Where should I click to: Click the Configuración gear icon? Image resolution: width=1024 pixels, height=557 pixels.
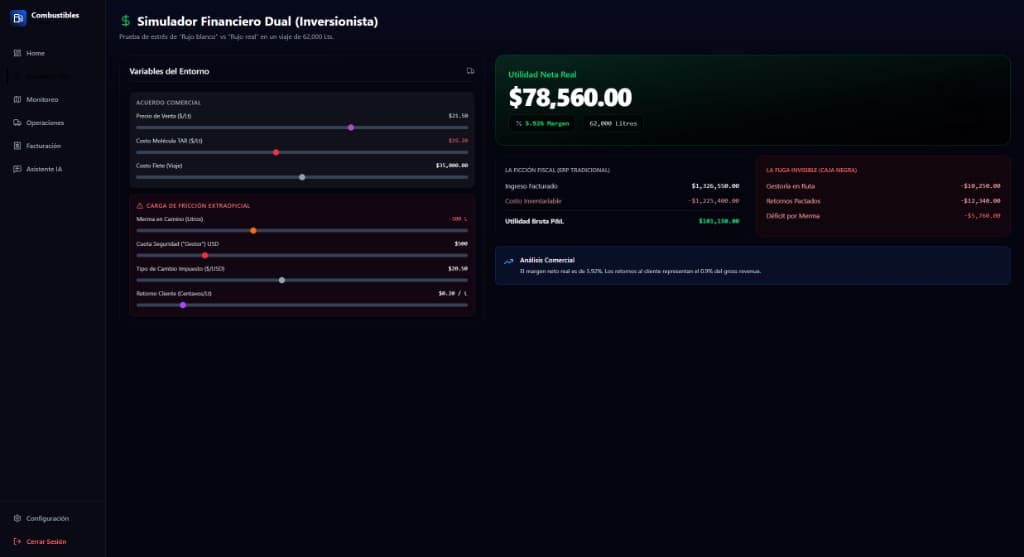pyautogui.click(x=17, y=518)
